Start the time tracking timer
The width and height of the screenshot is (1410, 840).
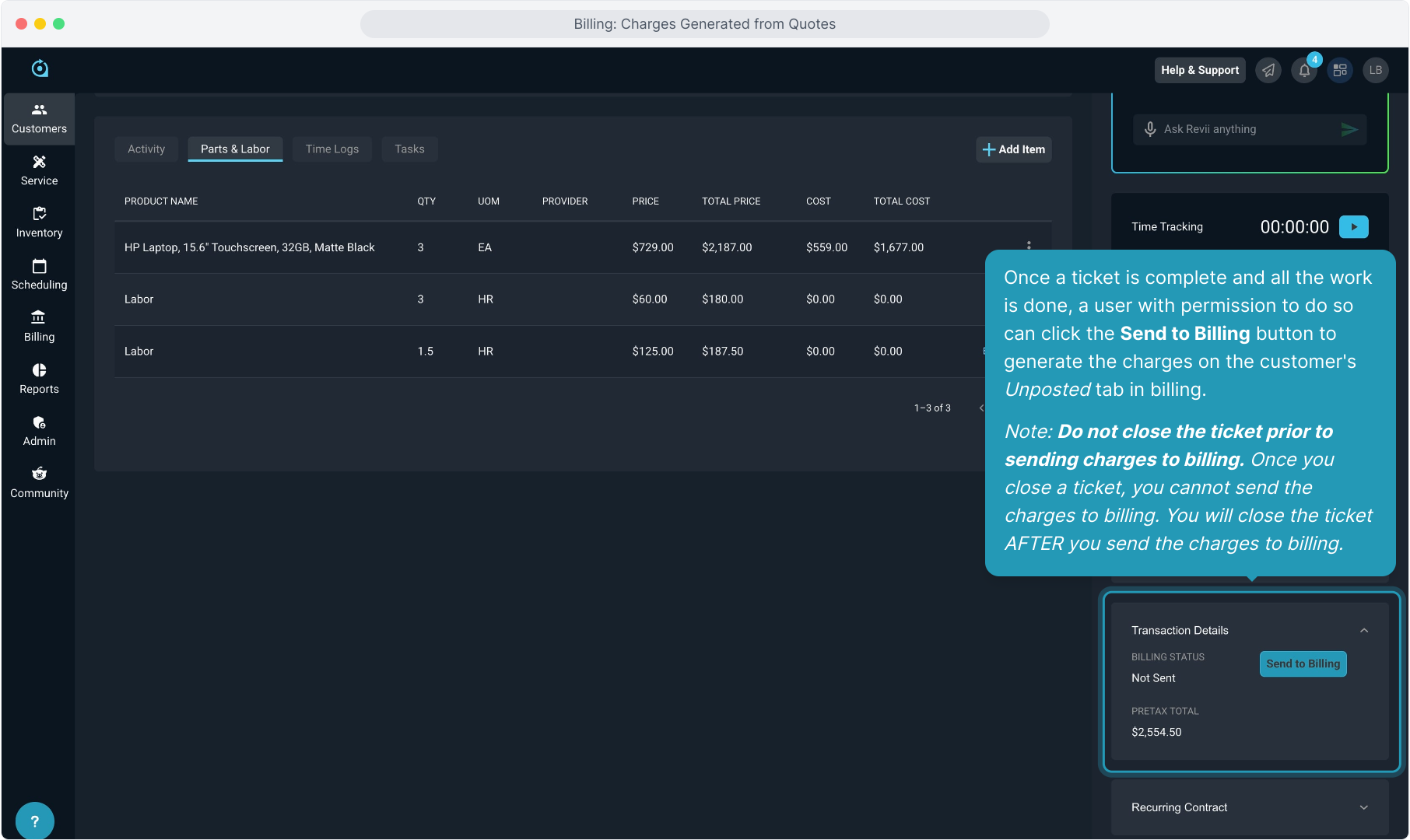click(x=1353, y=227)
